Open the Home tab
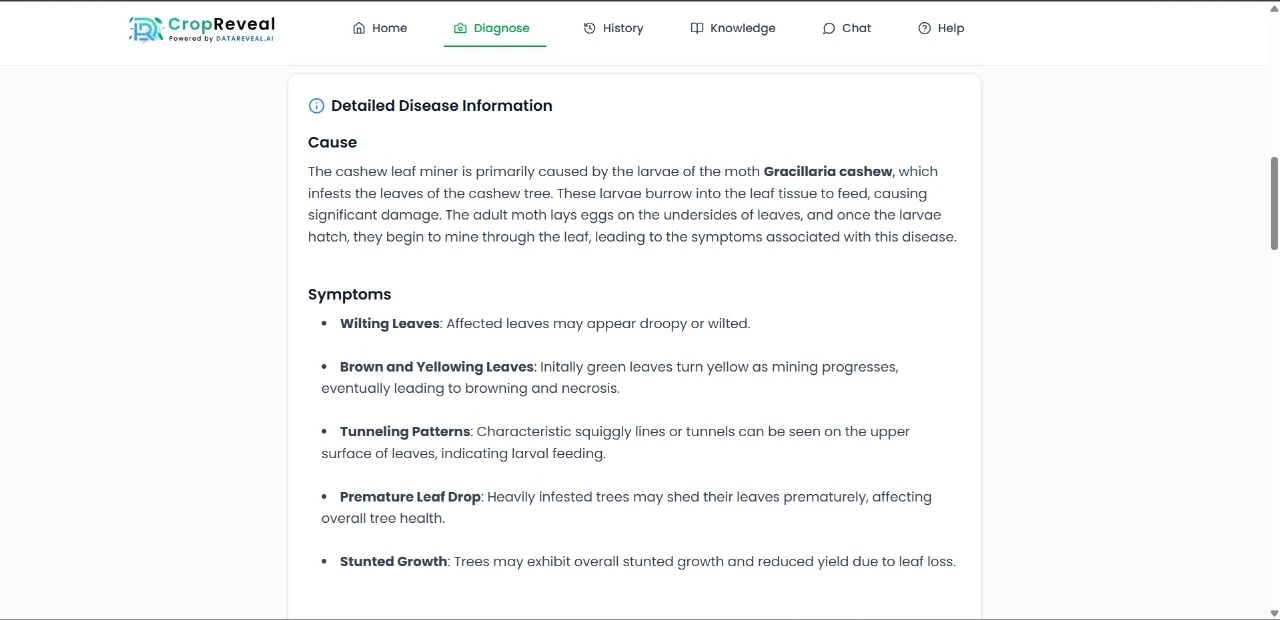Screen dimensions: 1280x620 [389, 28]
